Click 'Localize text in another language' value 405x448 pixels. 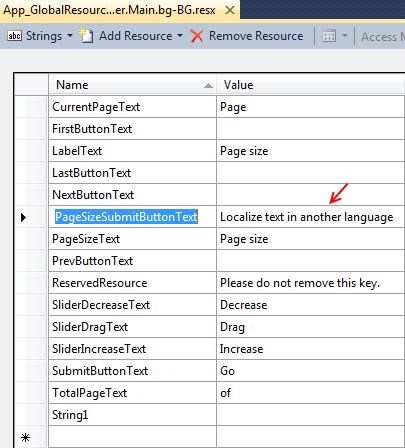point(311,217)
